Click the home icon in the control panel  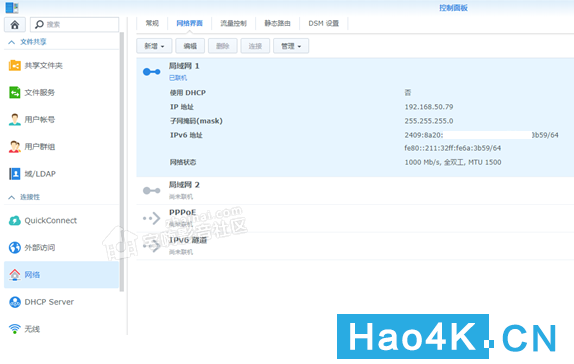[15, 25]
